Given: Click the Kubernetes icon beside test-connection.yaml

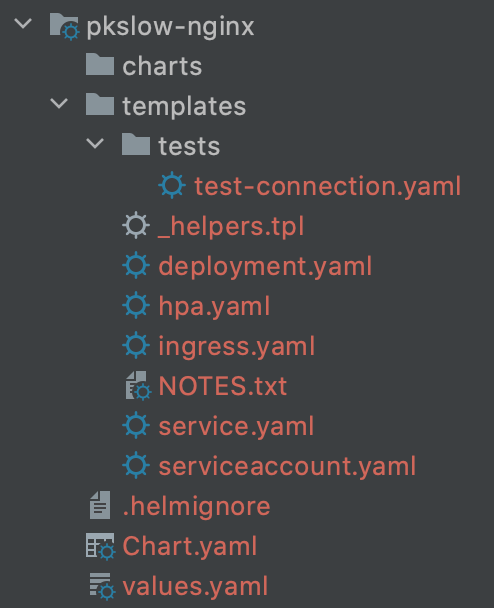Looking at the screenshot, I should [172, 185].
